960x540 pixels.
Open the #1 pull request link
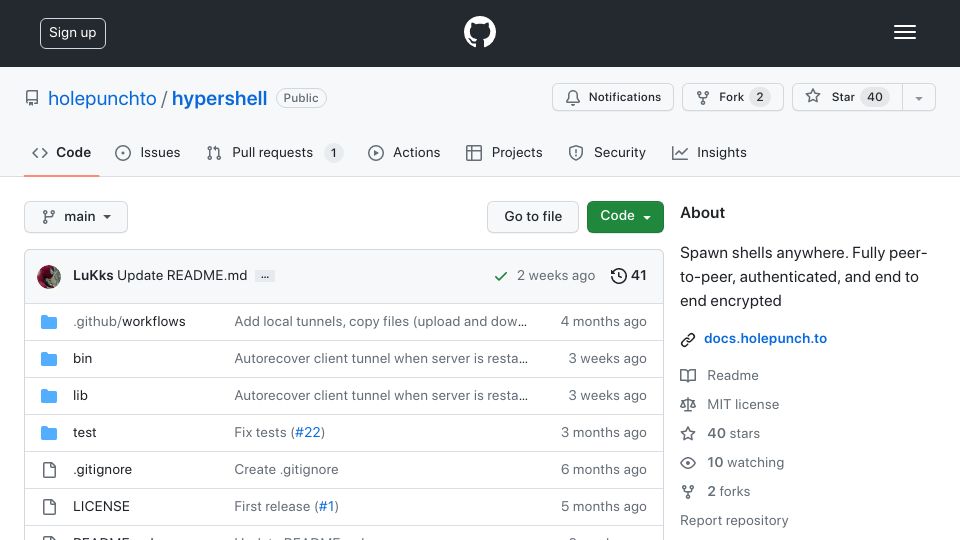(326, 506)
